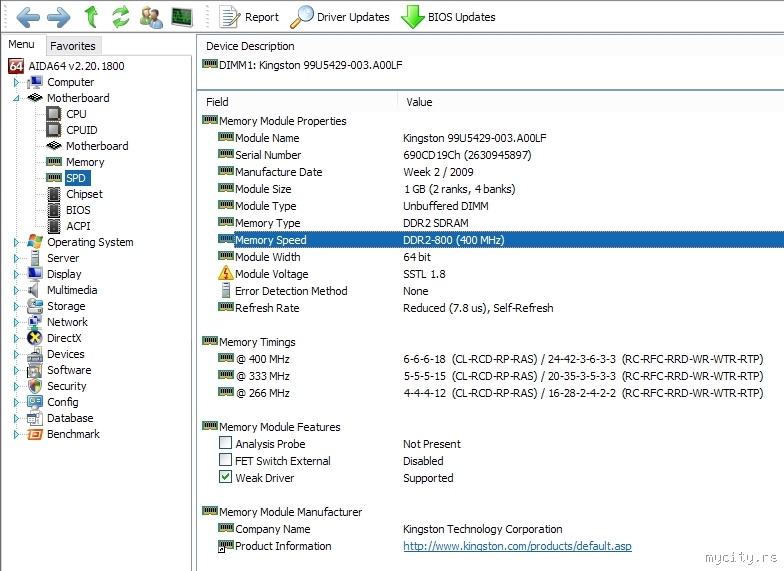This screenshot has width=784, height=571.
Task: Click the Security shield icon
Action: (35, 386)
